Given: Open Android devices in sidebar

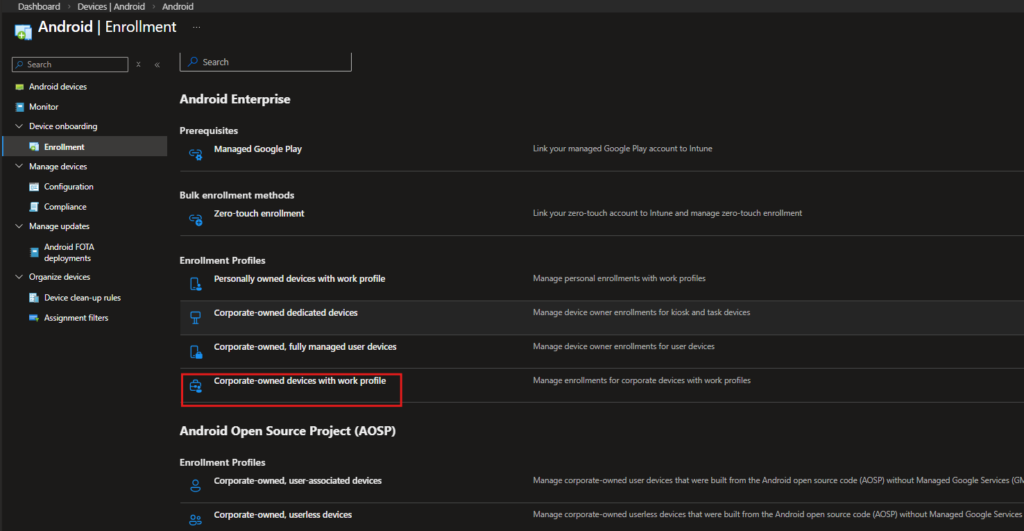Looking at the screenshot, I should pos(57,87).
